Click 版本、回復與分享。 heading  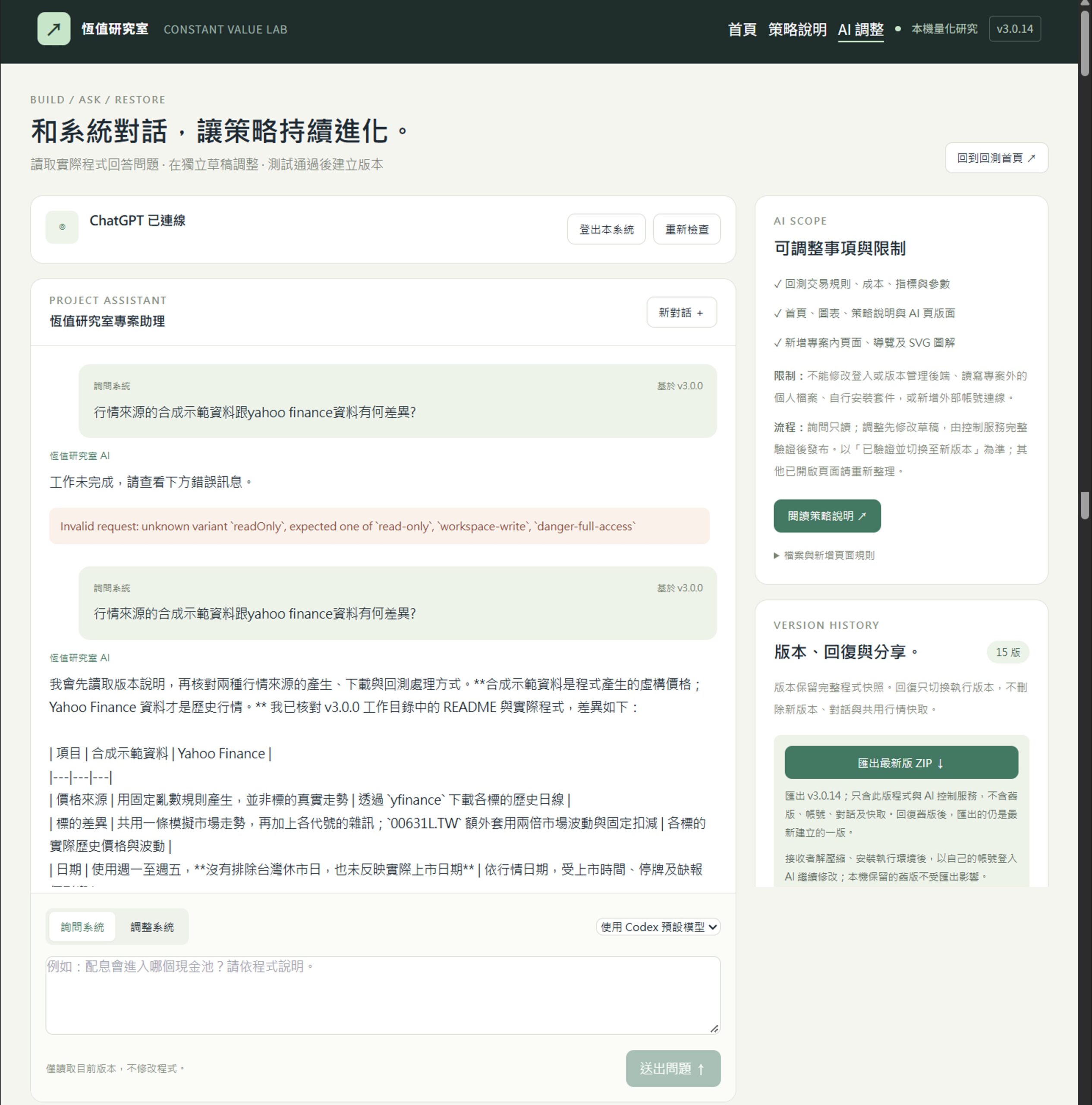[x=847, y=652]
